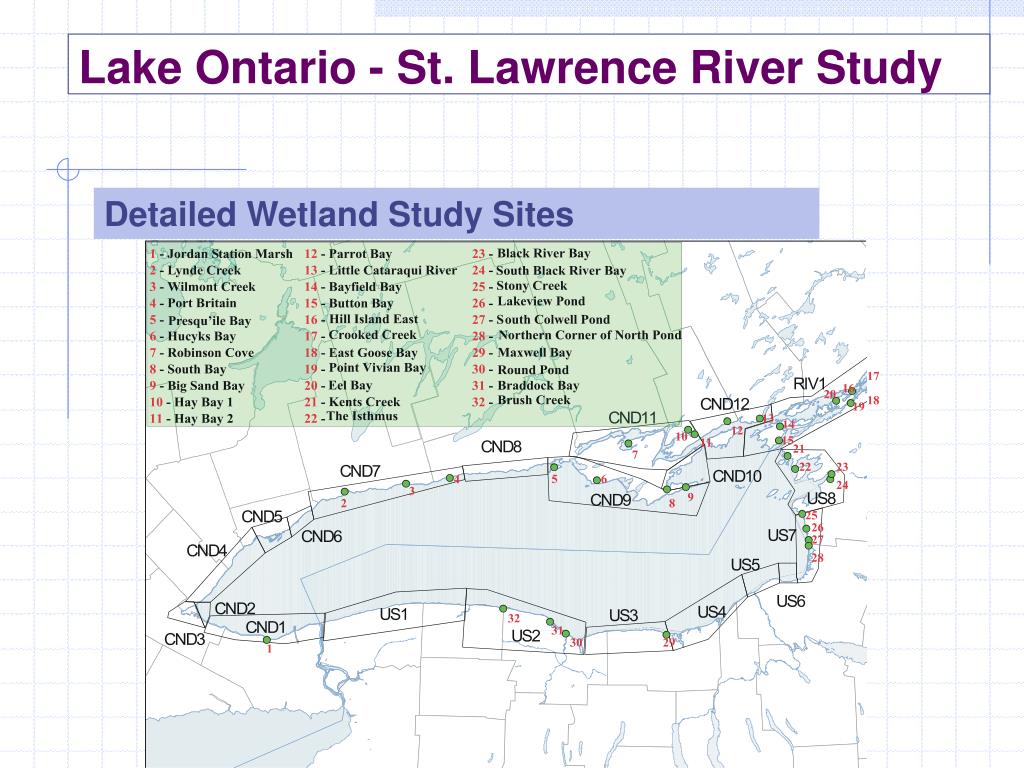Click the slide title 'Lake Ontario - St. Lawrence River Study'

[510, 67]
